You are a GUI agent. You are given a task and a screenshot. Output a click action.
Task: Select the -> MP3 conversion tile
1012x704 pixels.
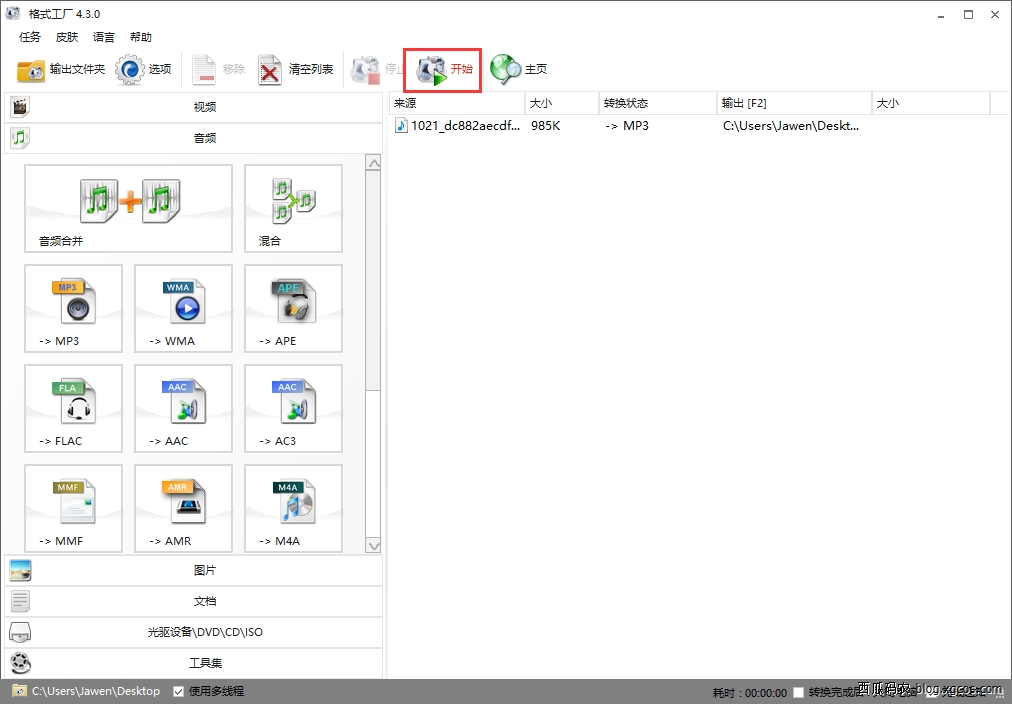(74, 308)
